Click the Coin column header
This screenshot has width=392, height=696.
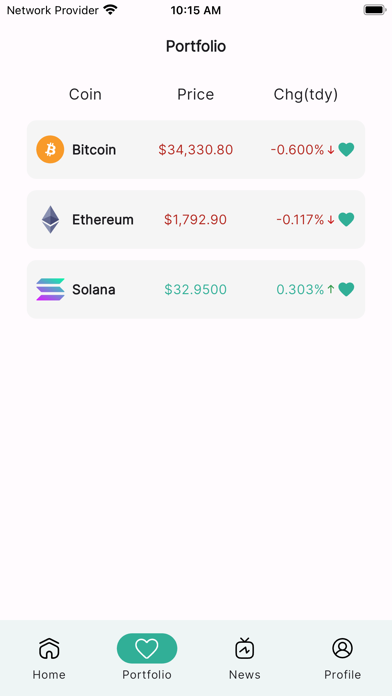(85, 94)
